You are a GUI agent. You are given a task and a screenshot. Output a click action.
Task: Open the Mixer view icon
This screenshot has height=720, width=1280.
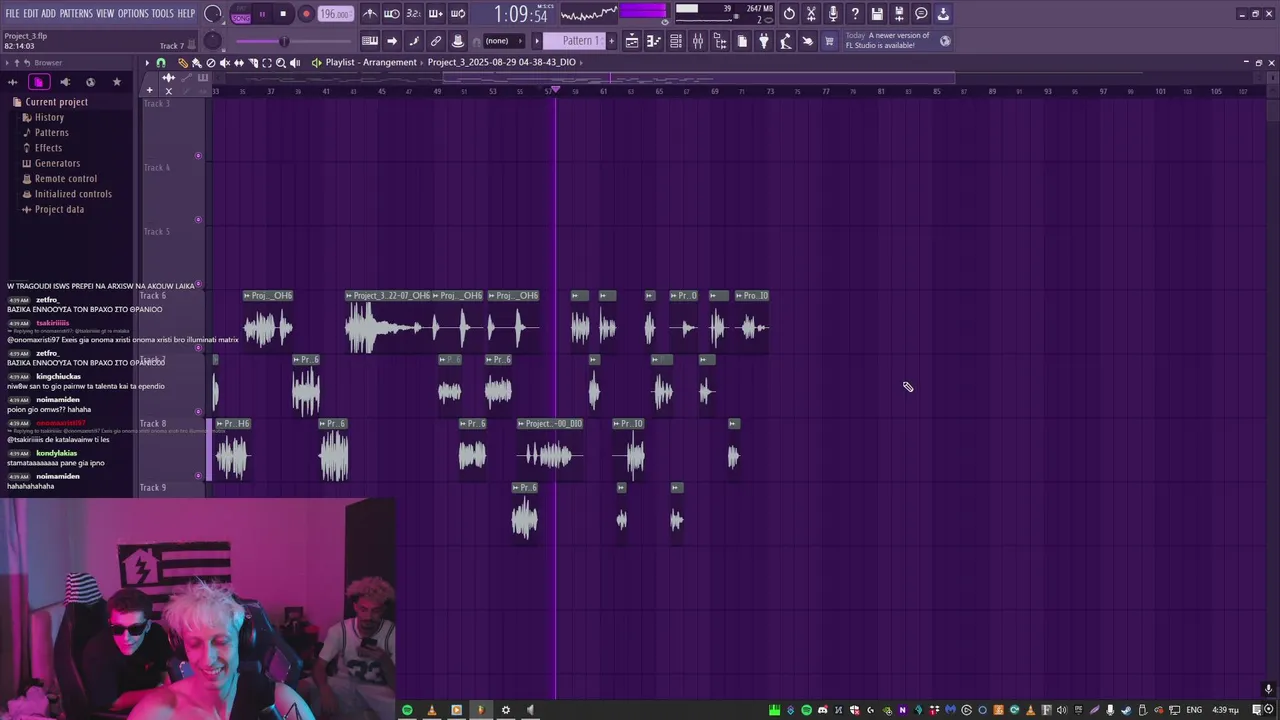(698, 41)
